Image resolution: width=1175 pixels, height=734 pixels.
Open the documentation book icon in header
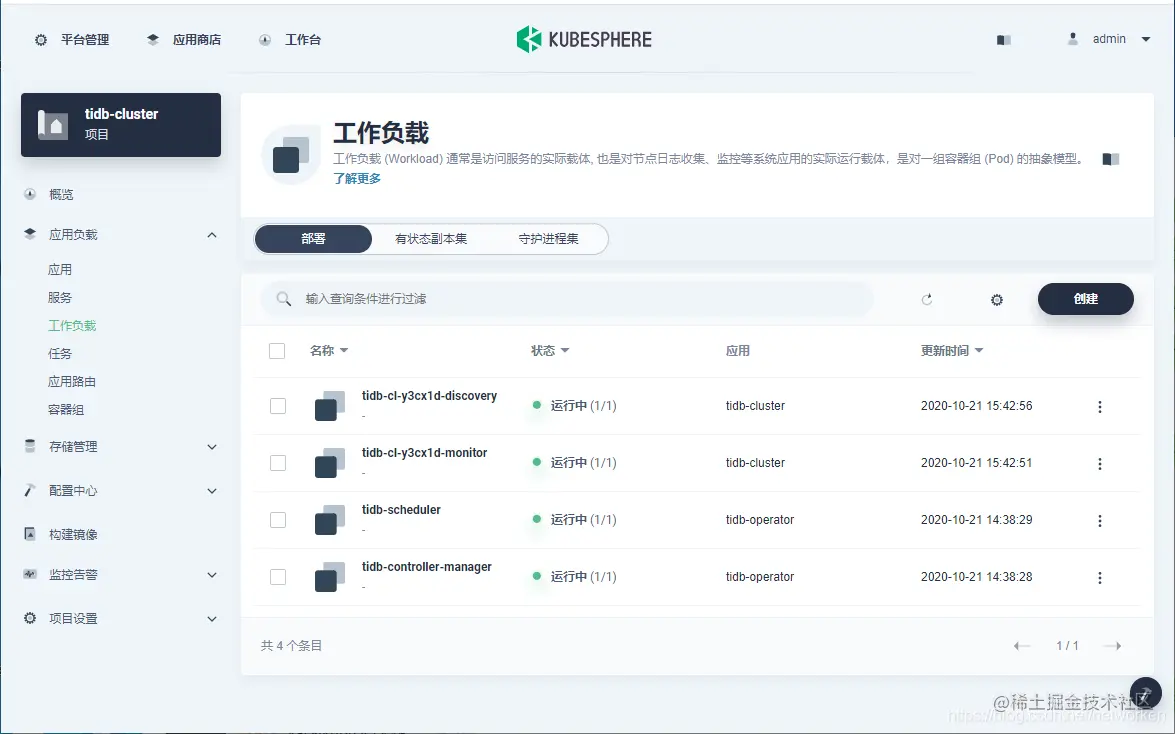(x=1004, y=40)
